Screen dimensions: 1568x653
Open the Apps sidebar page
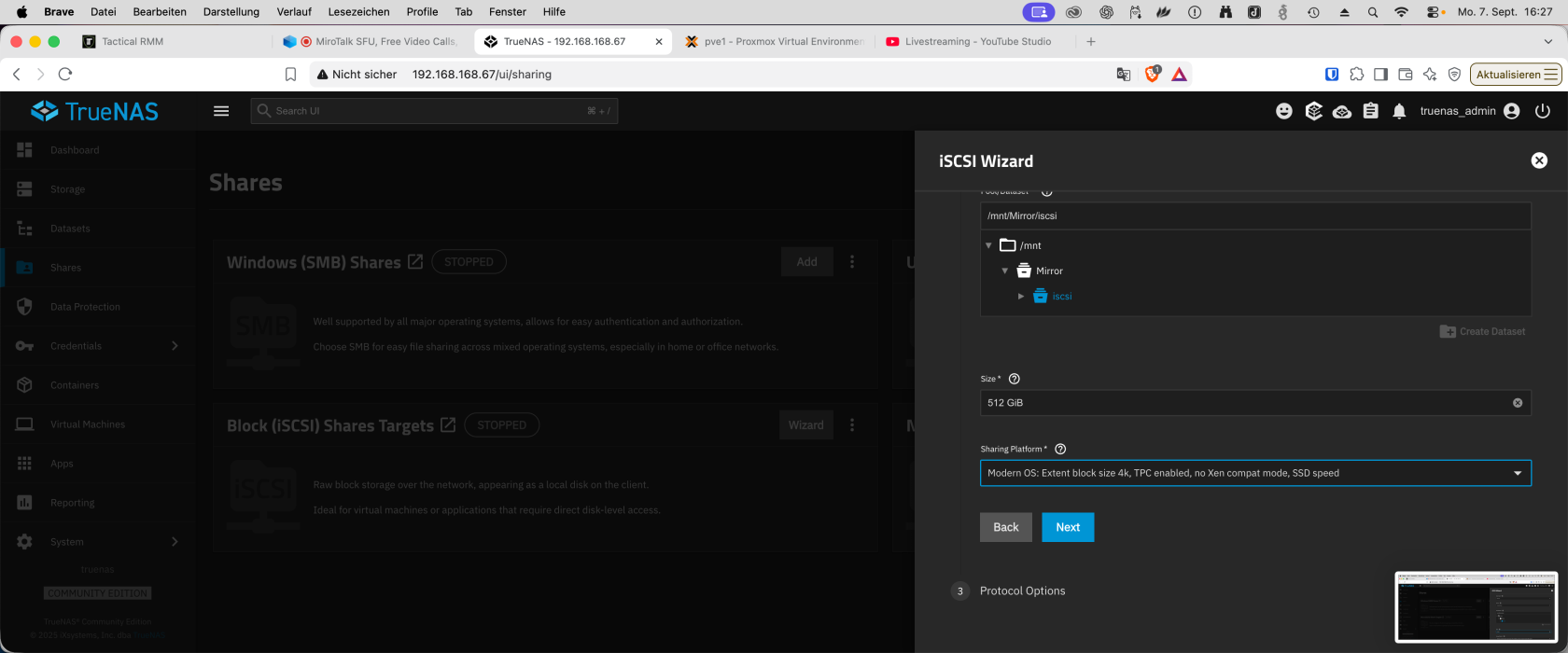click(98, 464)
